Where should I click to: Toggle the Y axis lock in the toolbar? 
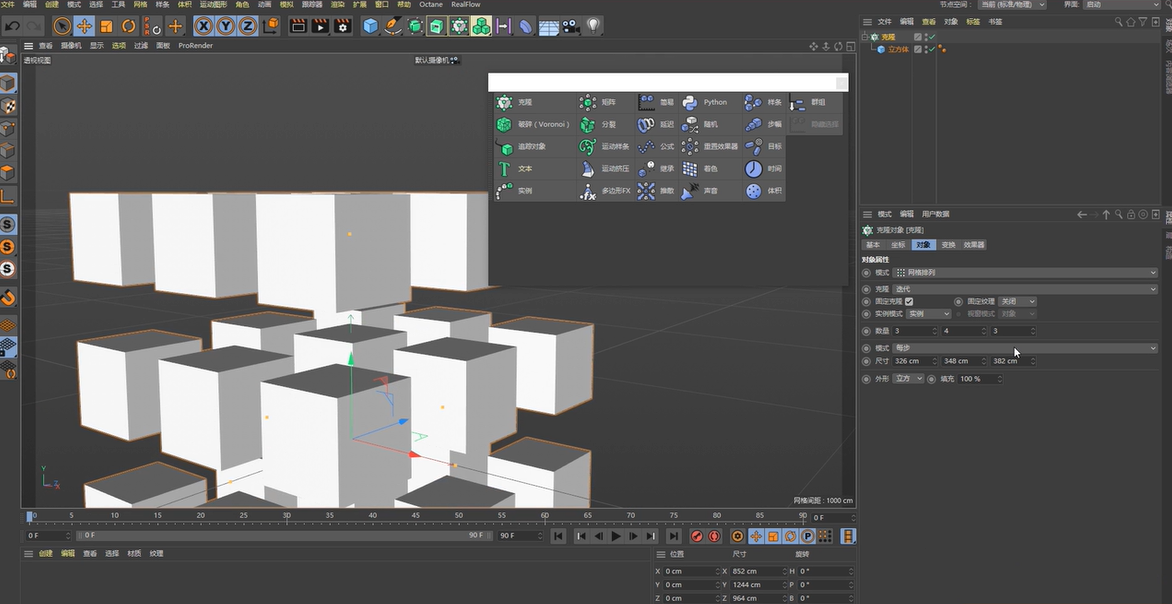pos(228,25)
